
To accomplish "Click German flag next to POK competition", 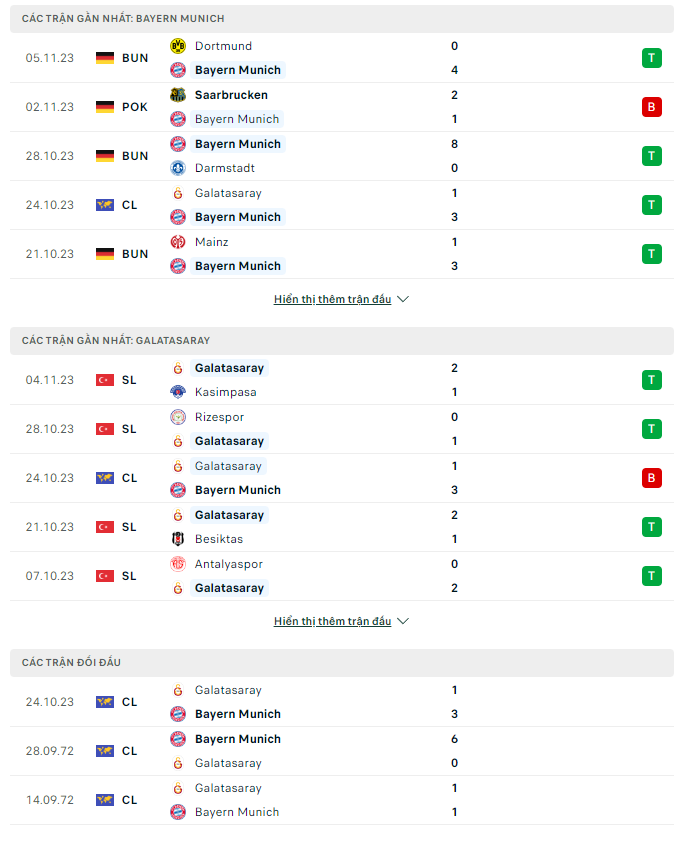I will tap(105, 107).
